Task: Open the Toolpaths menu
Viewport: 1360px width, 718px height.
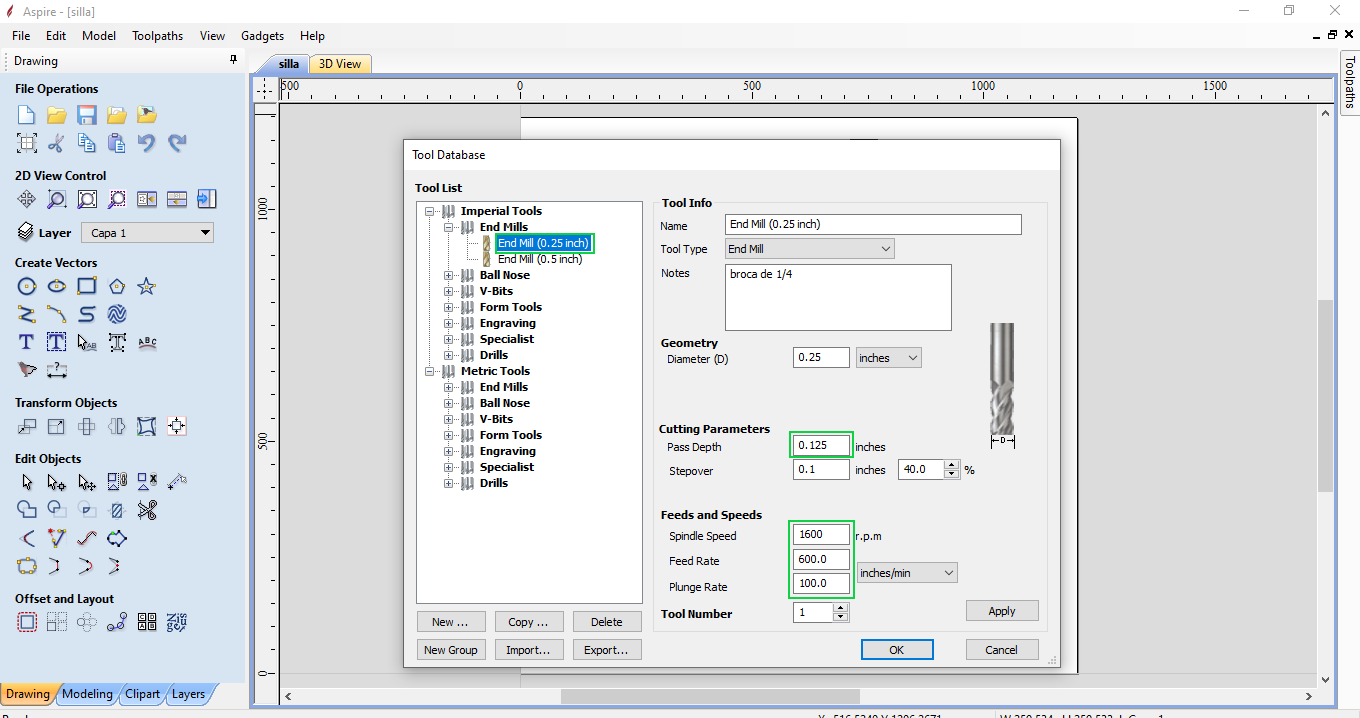Action: point(157,35)
